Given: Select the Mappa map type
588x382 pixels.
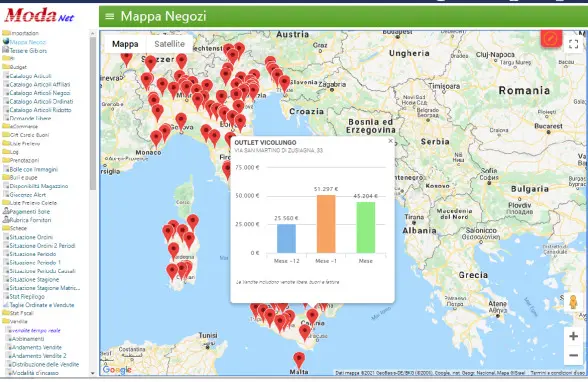Looking at the screenshot, I should 125,44.
